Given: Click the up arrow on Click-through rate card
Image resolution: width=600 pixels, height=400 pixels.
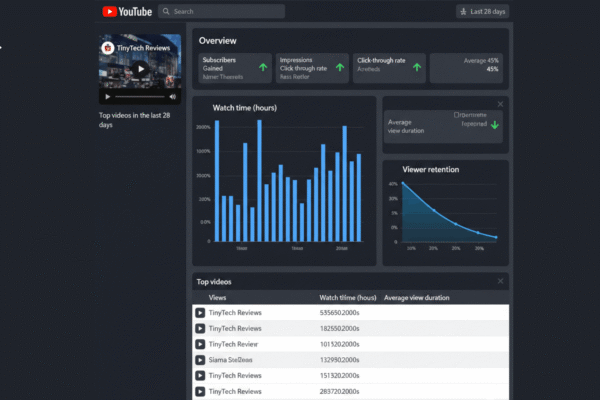Looking at the screenshot, I should pos(417,67).
